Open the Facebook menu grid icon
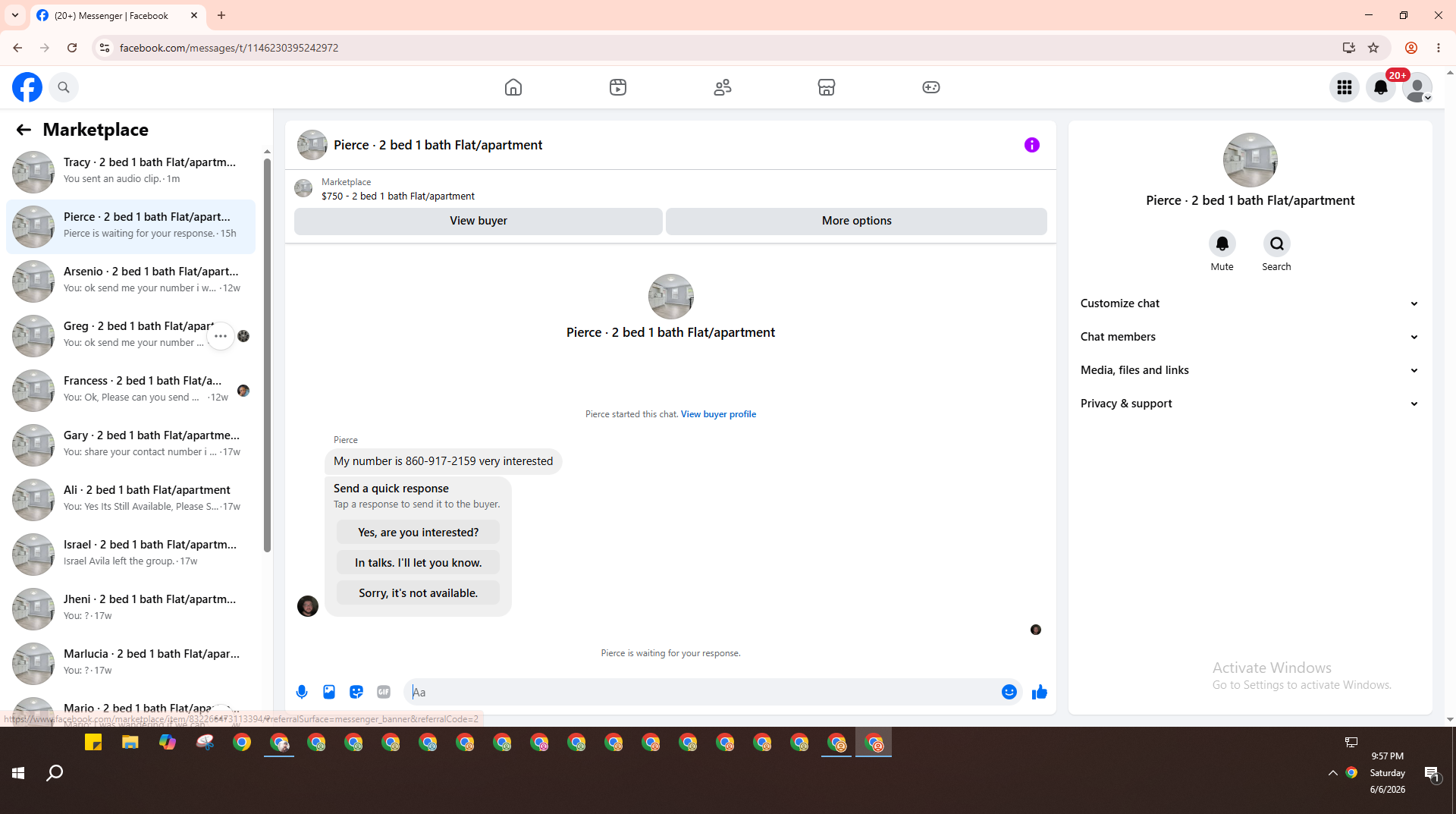Viewport: 1456px width, 814px height. click(1345, 87)
